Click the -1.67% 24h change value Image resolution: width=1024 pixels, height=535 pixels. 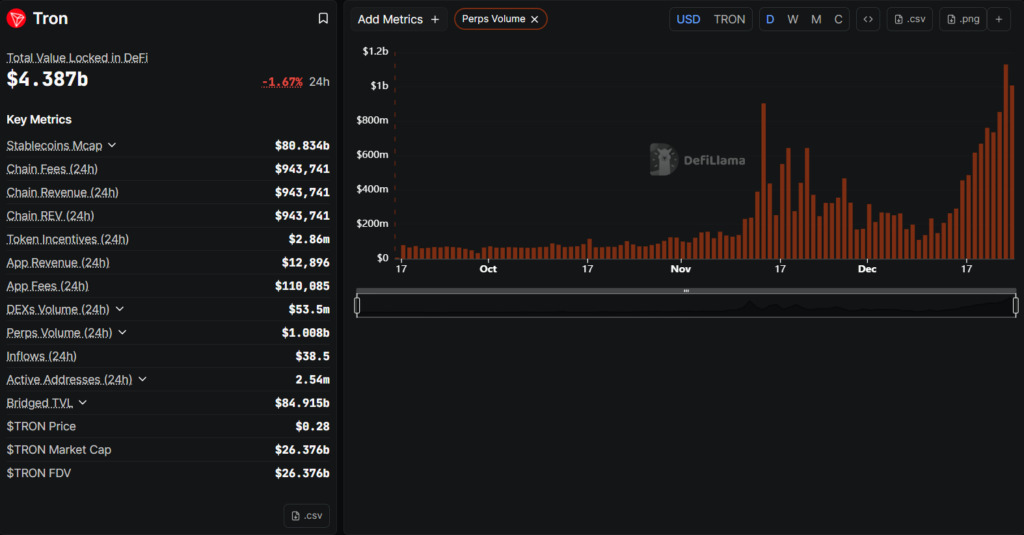click(x=282, y=82)
